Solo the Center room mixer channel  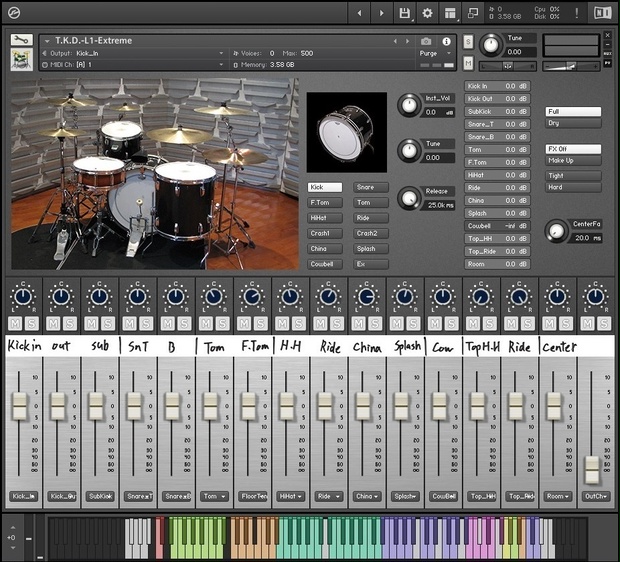(564, 324)
